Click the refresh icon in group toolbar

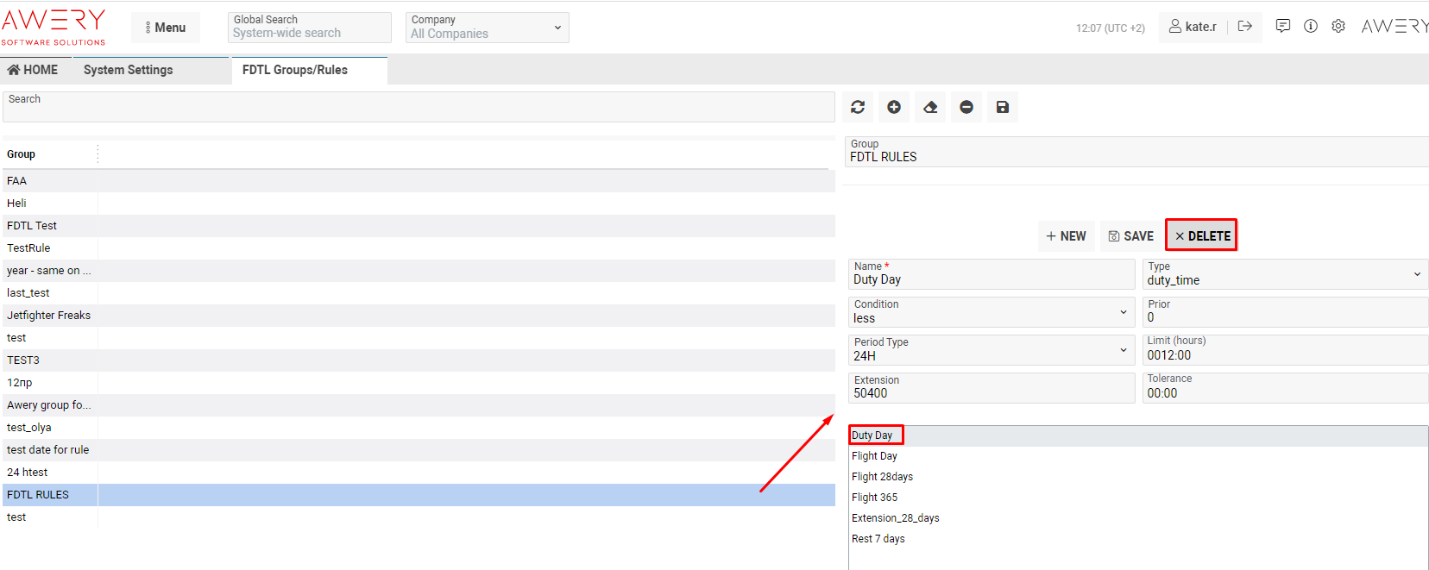[857, 108]
